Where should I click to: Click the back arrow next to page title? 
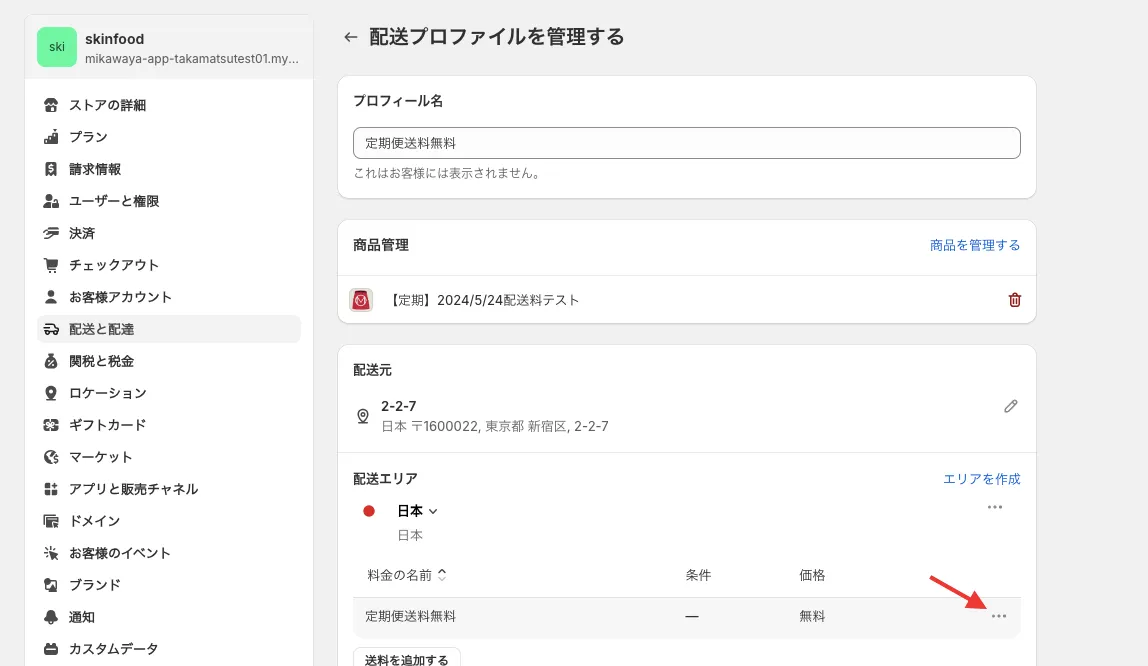point(350,37)
